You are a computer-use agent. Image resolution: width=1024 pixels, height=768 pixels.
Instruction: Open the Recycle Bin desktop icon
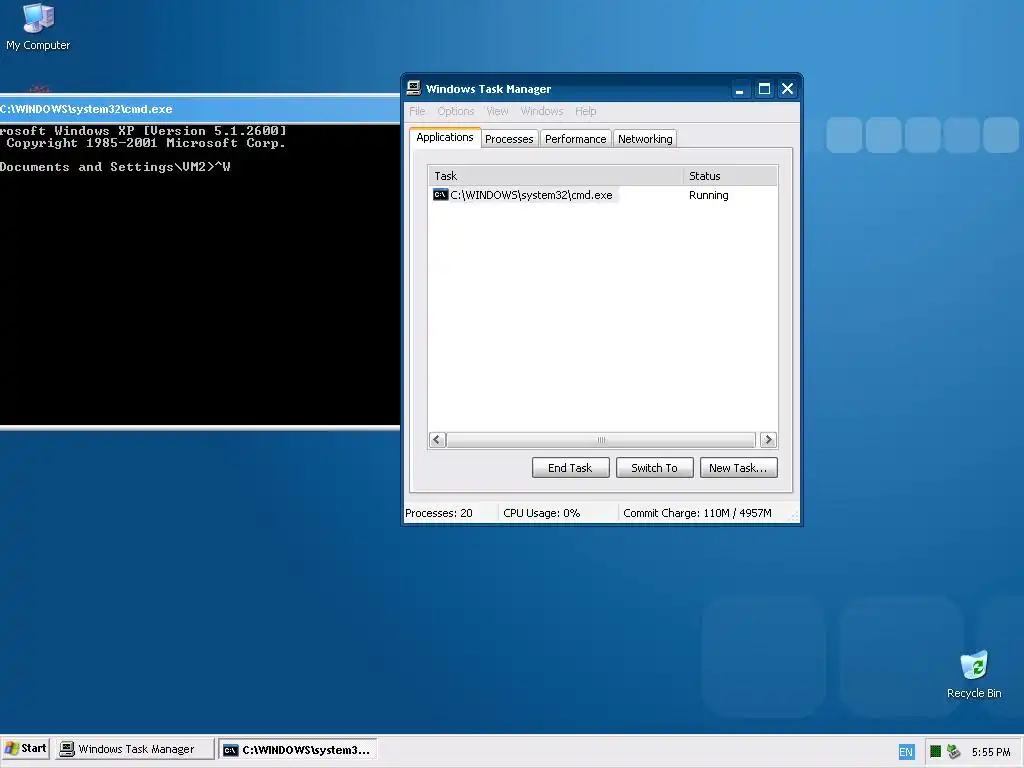pyautogui.click(x=974, y=675)
